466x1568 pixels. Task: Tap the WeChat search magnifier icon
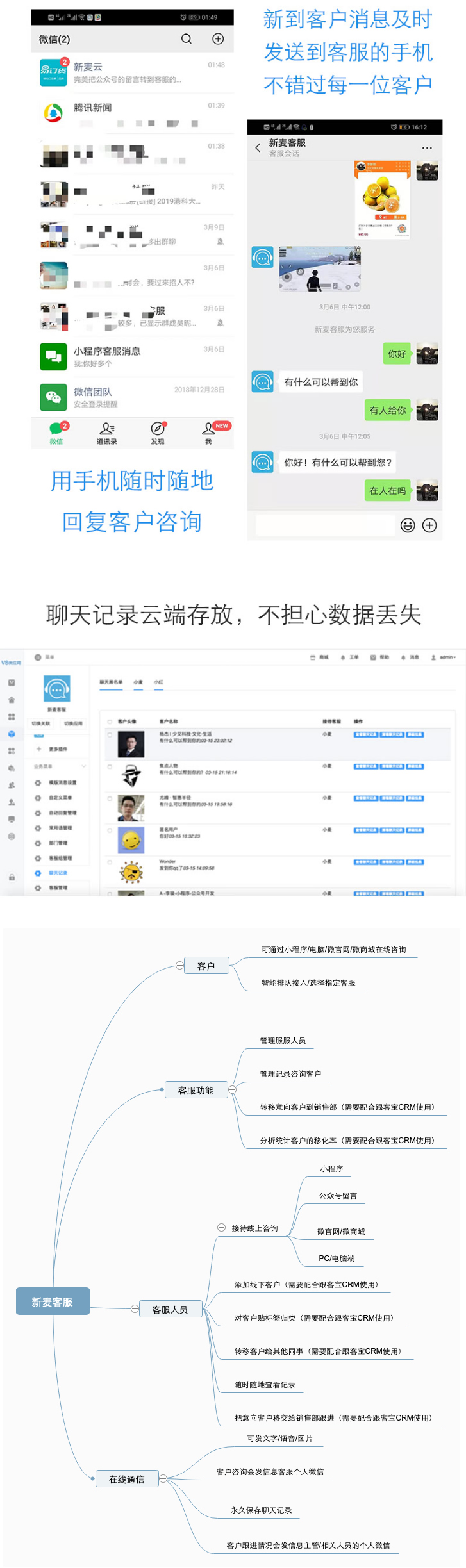(x=186, y=39)
